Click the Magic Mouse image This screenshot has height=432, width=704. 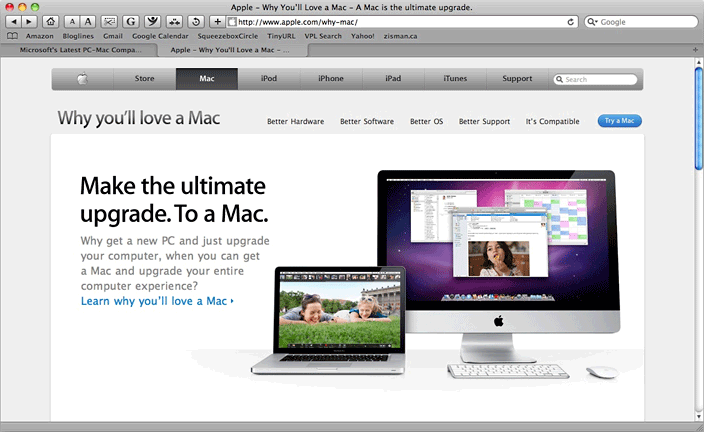click(602, 372)
